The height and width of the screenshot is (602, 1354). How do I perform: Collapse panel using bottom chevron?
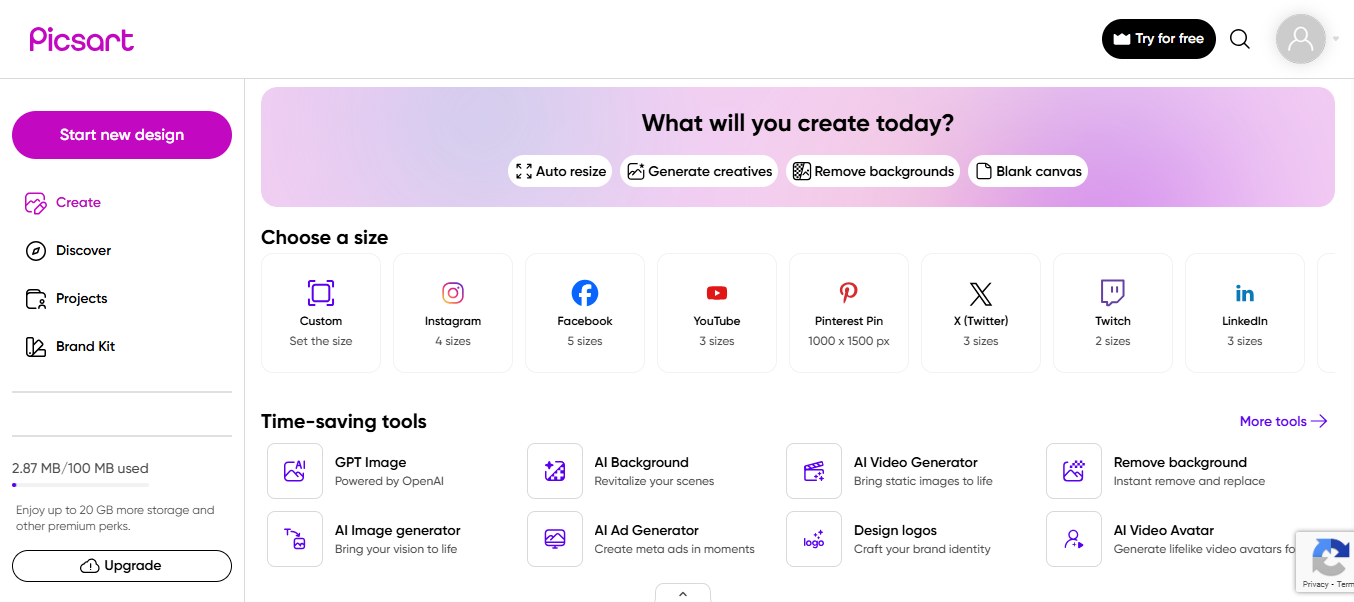(x=683, y=593)
